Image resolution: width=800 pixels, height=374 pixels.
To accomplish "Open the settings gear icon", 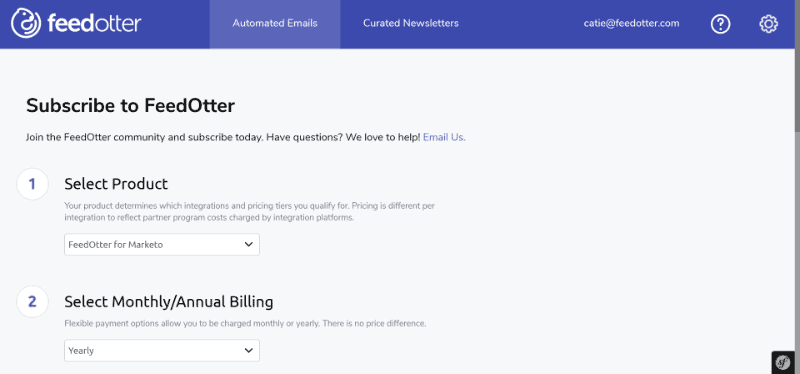I will pos(768,24).
